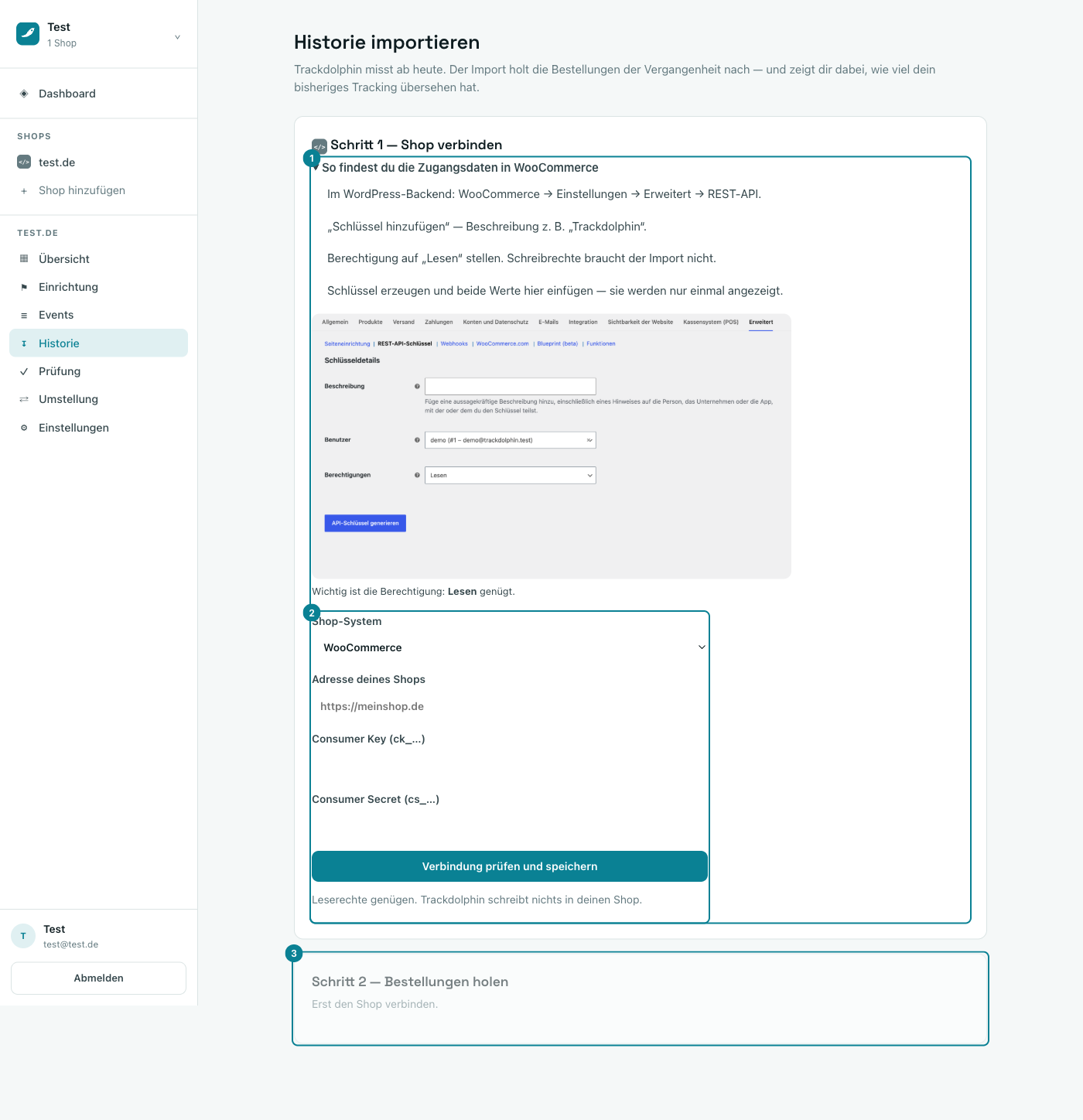Click the 'Schritt 2 — Bestellungen holen' heading

tap(410, 982)
